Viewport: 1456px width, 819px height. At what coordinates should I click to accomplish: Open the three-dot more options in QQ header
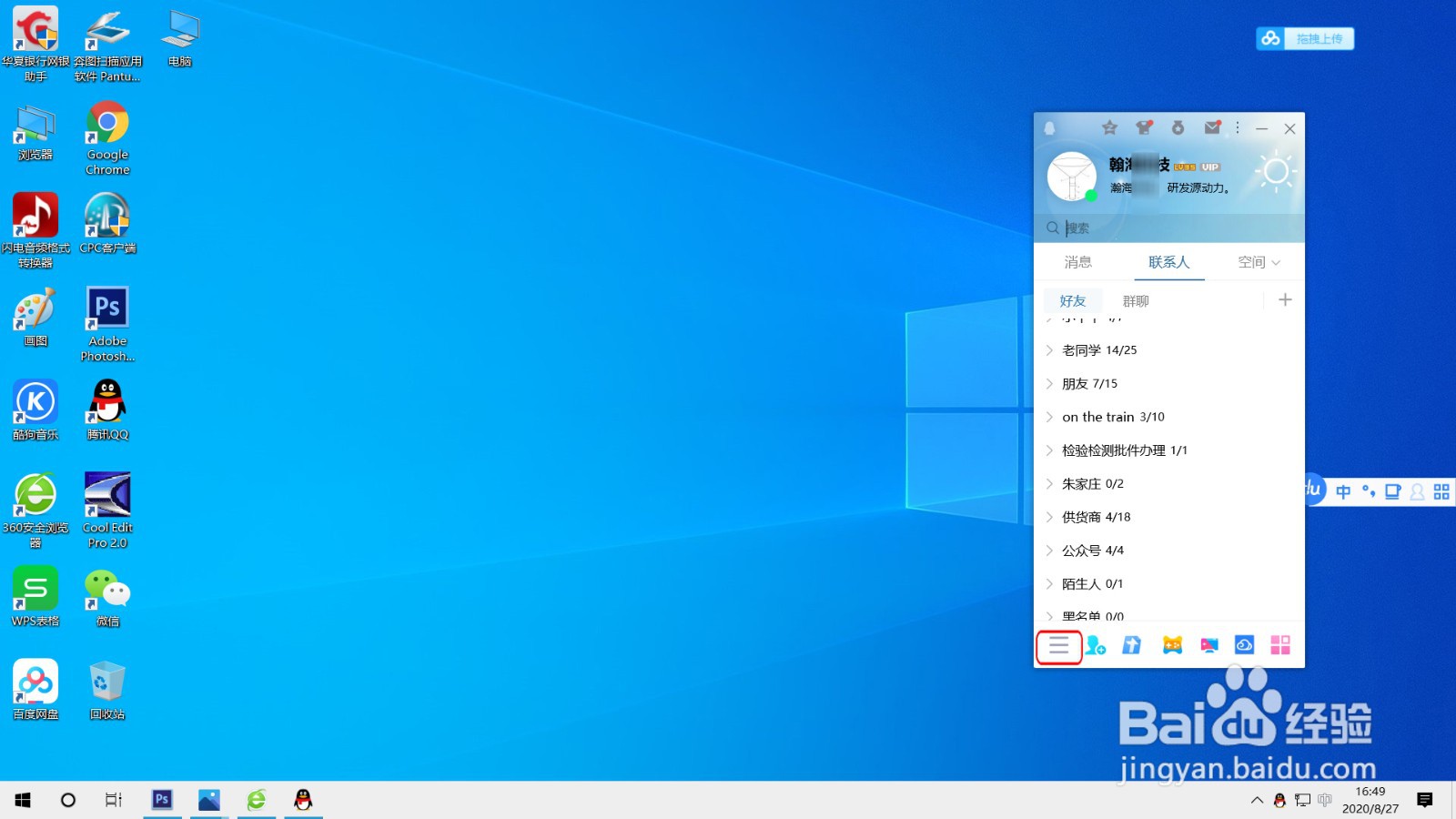tap(1238, 128)
